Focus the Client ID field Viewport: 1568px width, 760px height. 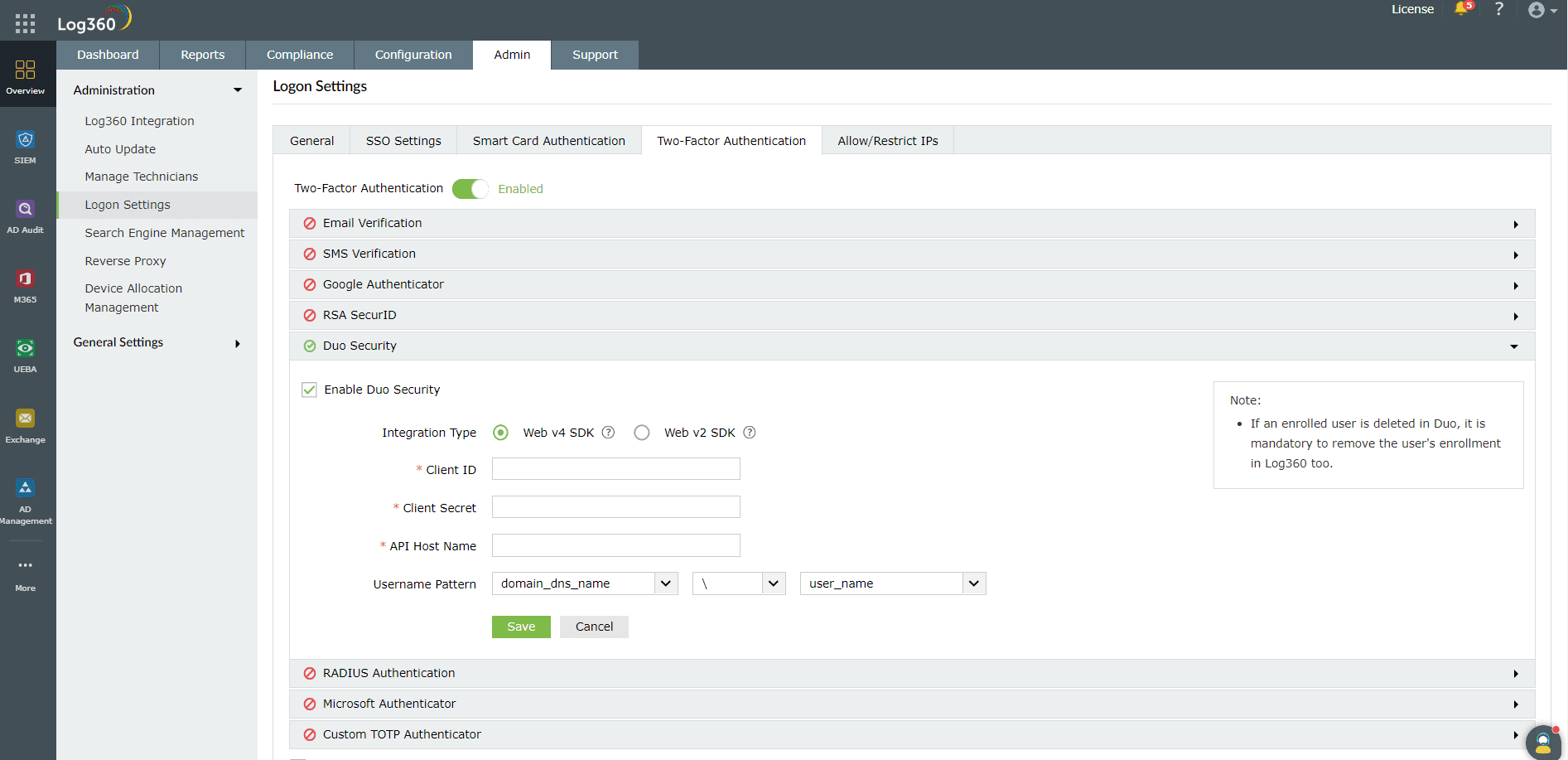616,469
